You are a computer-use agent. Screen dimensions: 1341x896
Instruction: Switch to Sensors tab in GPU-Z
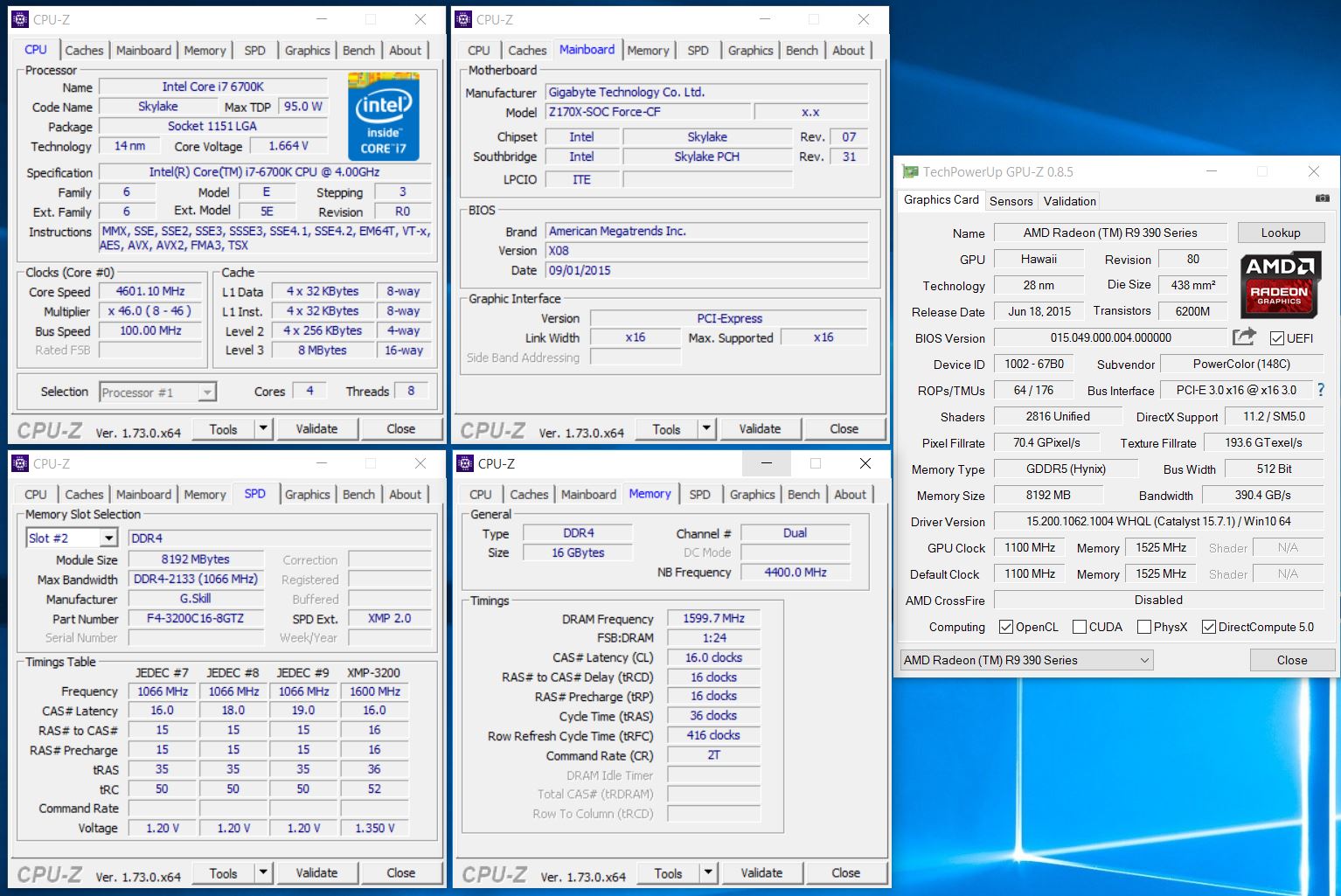[x=1011, y=200]
